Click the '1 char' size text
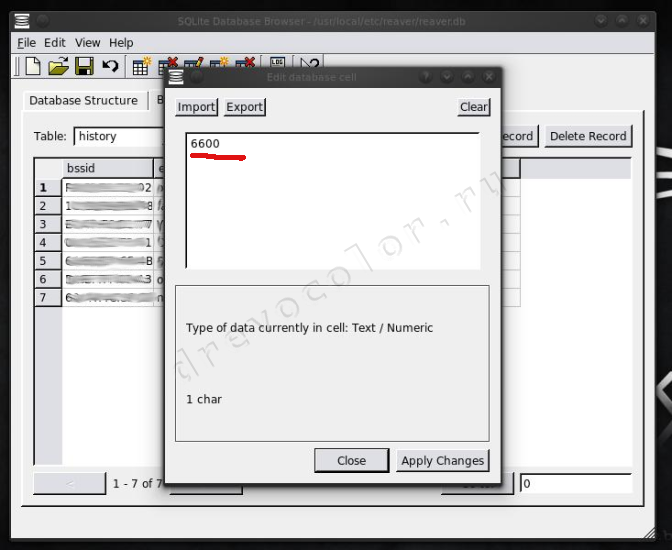This screenshot has height=550, width=672. coord(204,399)
